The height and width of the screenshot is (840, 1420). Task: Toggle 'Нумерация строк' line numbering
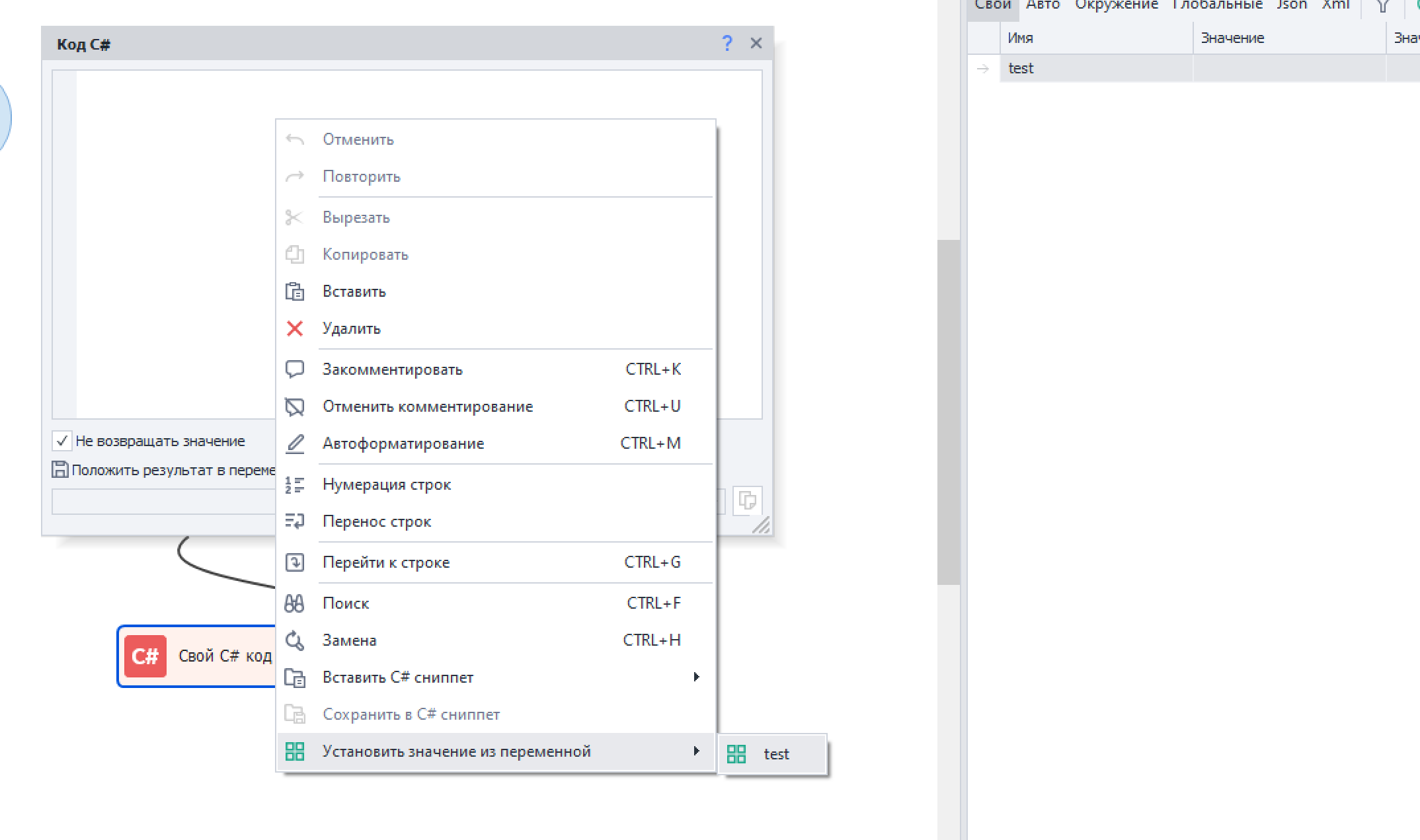tap(387, 484)
